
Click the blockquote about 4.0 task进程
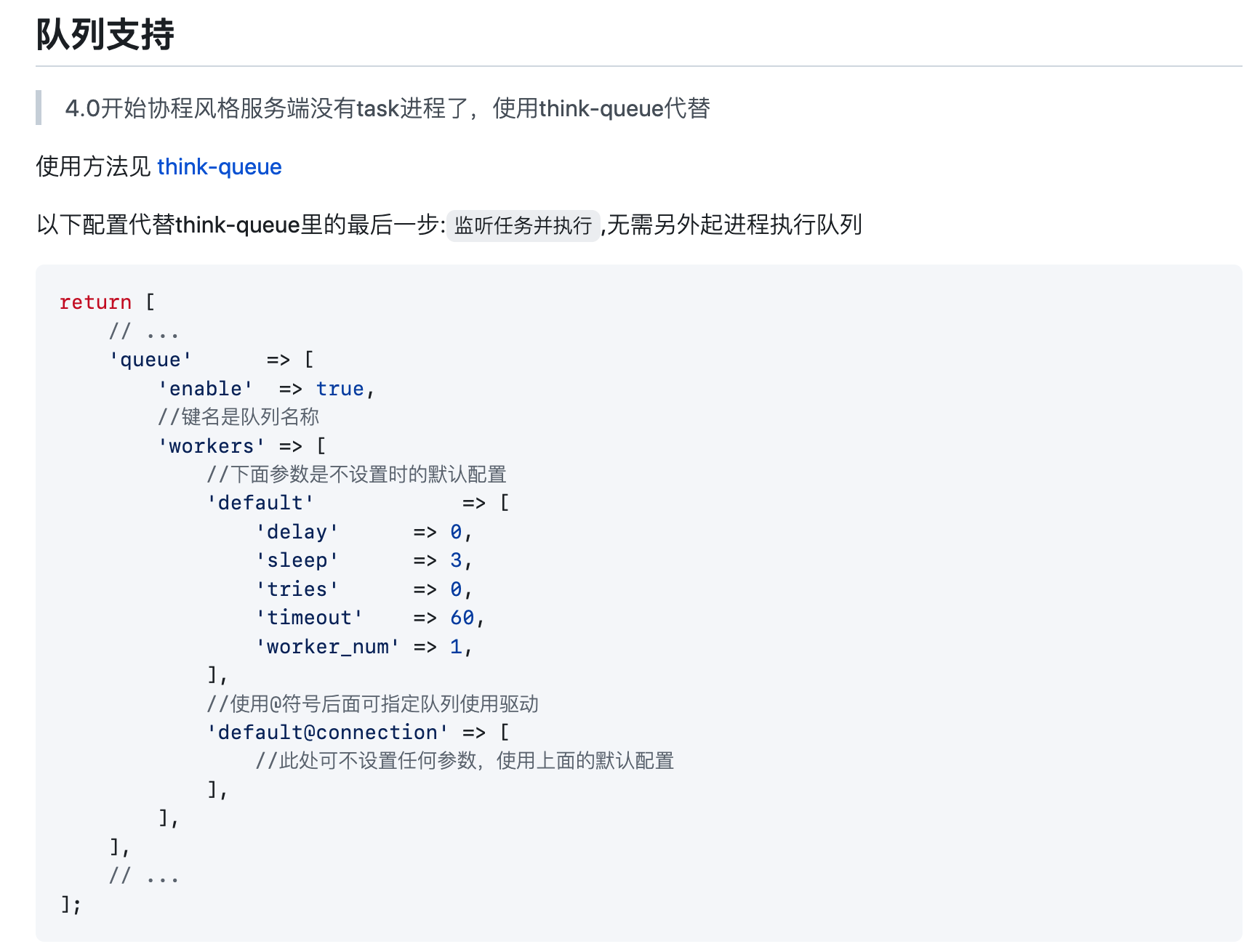pos(387,108)
